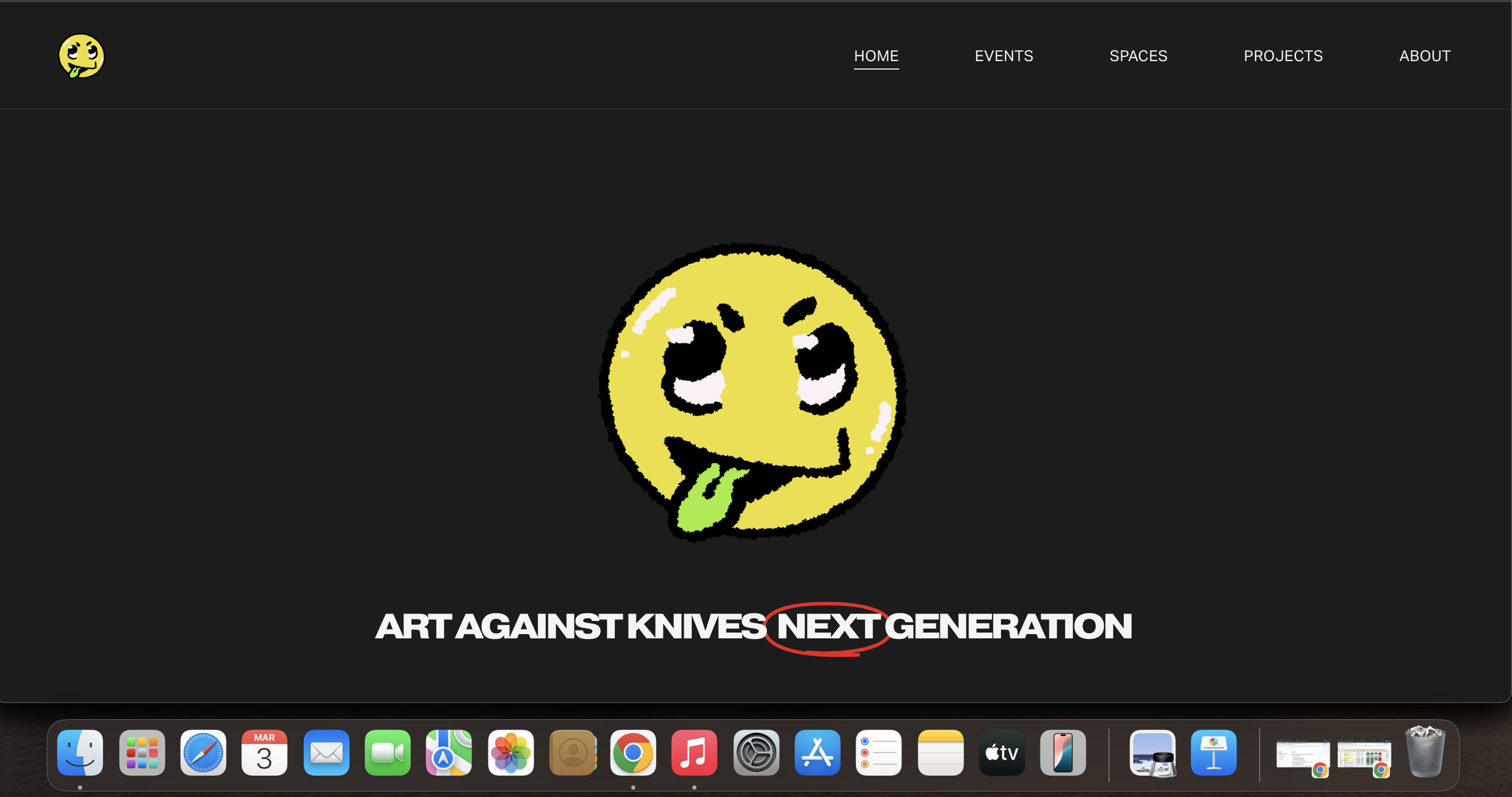
Task: Open Music app in dock
Action: coord(694,753)
